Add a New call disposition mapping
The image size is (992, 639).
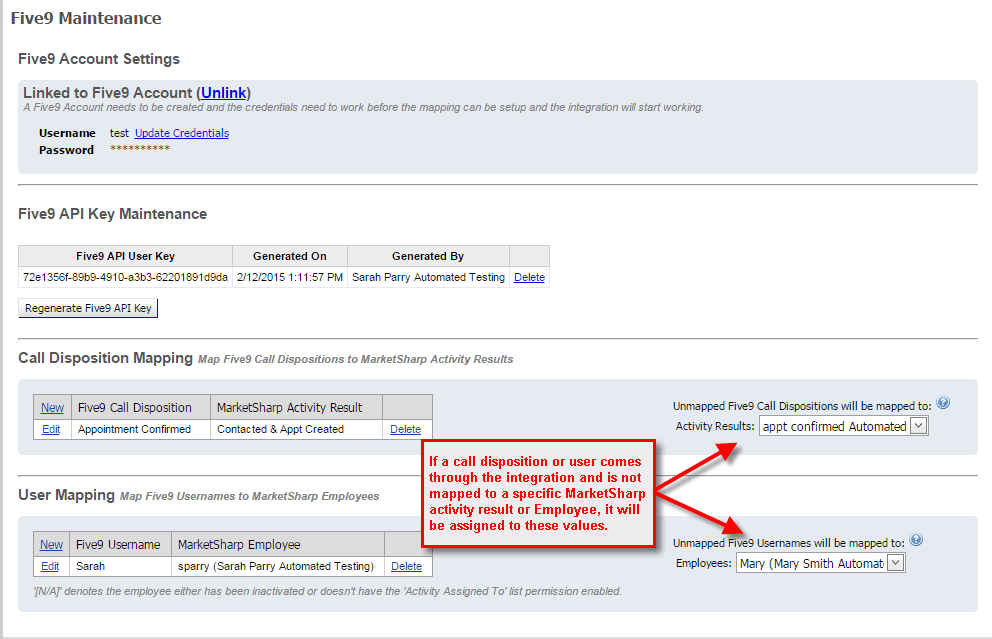[53, 408]
